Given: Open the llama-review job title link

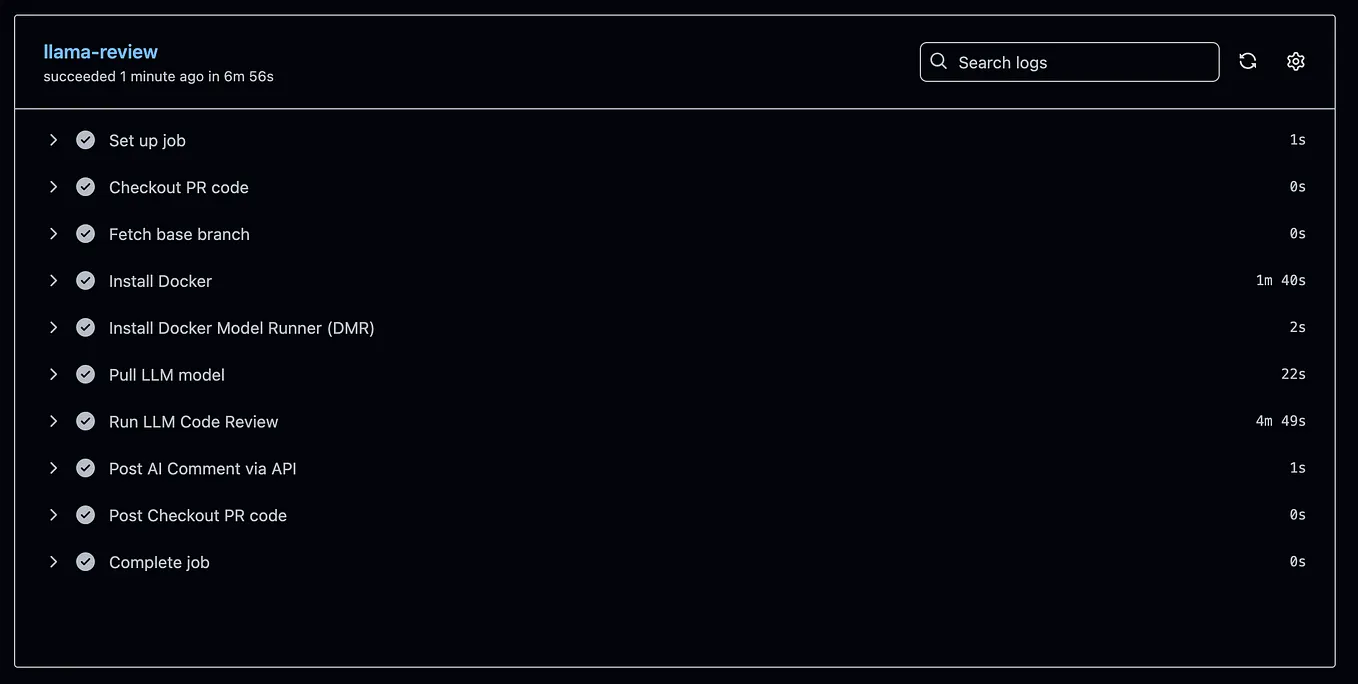Looking at the screenshot, I should pyautogui.click(x=101, y=52).
